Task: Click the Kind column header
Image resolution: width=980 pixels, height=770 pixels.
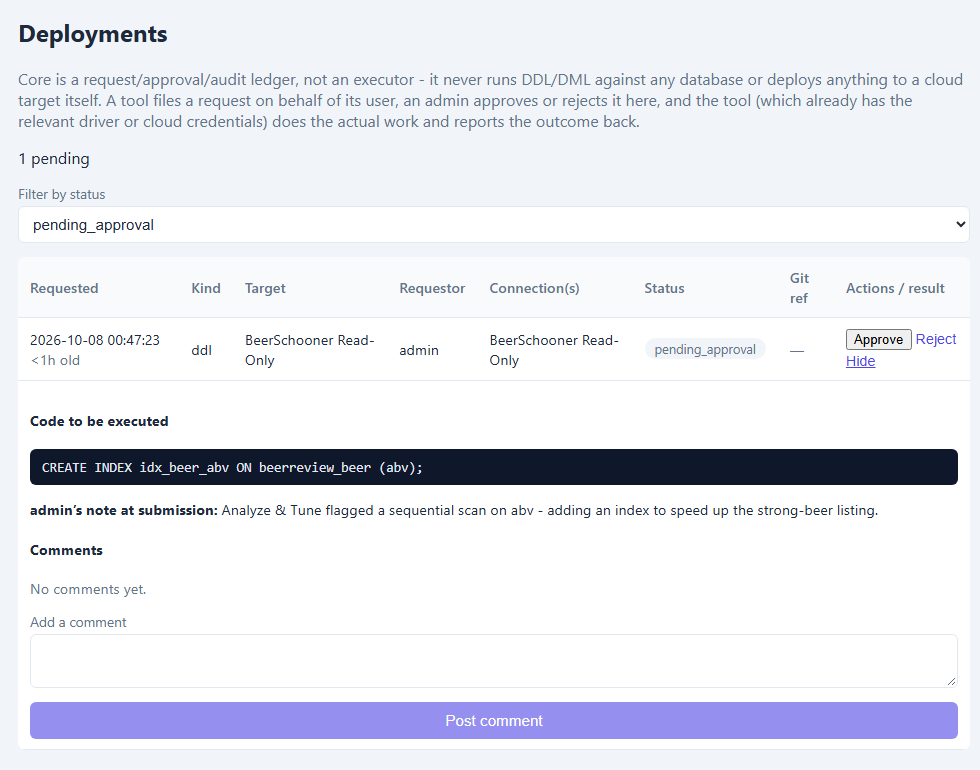Action: tap(206, 288)
